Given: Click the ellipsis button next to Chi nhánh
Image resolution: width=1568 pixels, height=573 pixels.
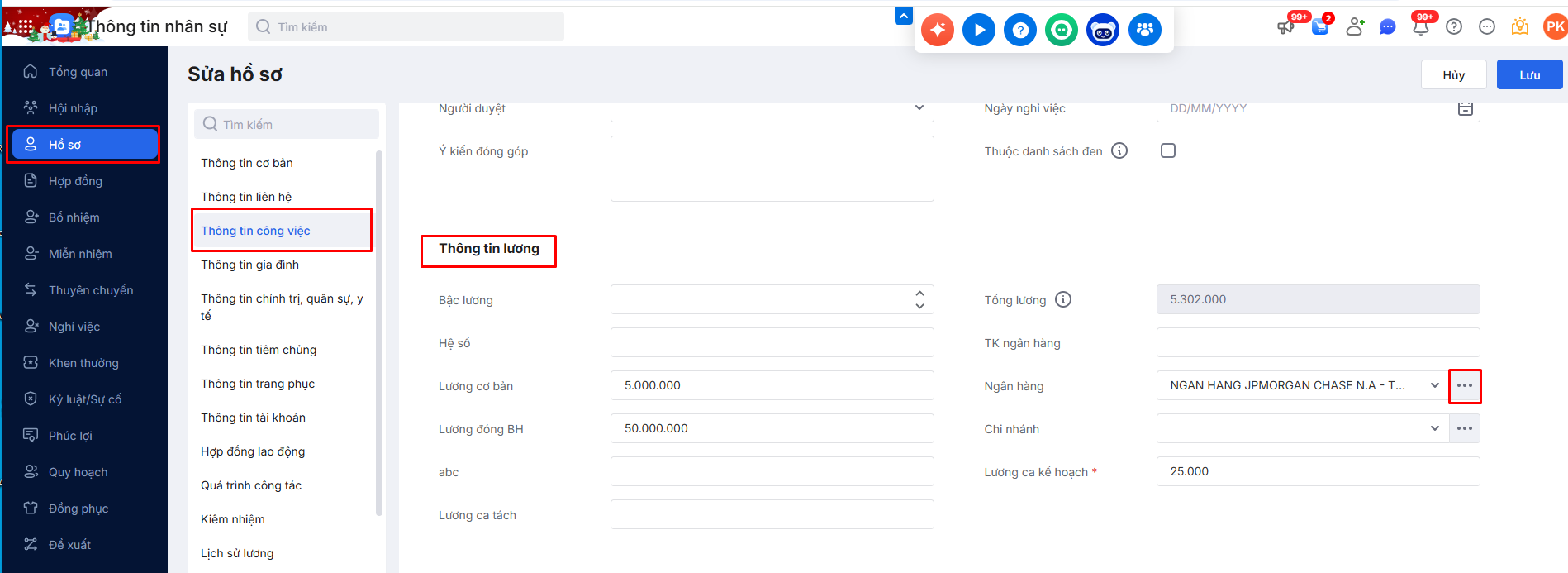Looking at the screenshot, I should point(1465,428).
